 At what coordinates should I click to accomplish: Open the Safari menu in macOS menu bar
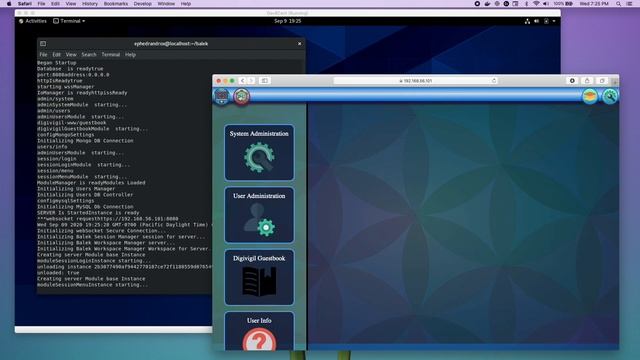point(25,4)
